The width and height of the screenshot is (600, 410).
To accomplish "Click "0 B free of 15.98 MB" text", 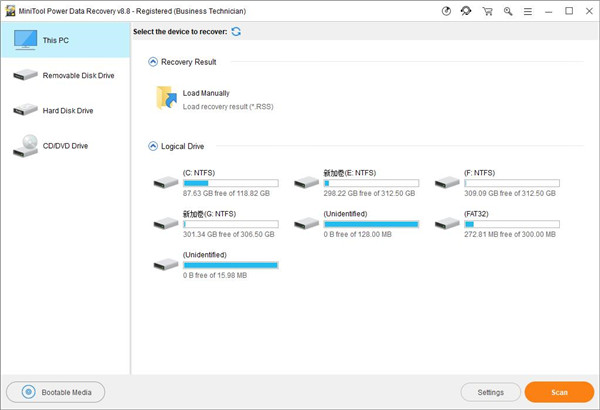I will point(215,275).
